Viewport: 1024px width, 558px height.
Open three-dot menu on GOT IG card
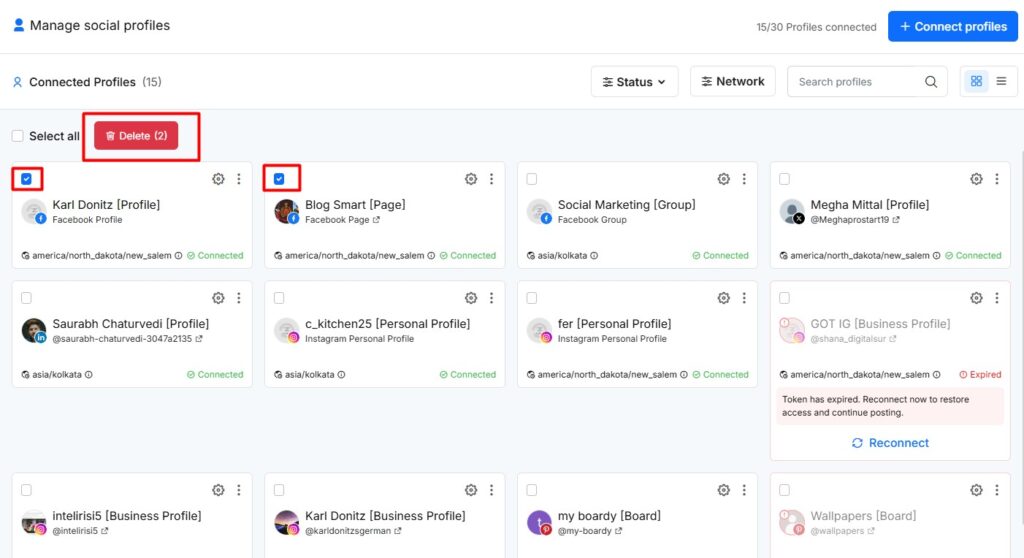pyautogui.click(x=996, y=298)
